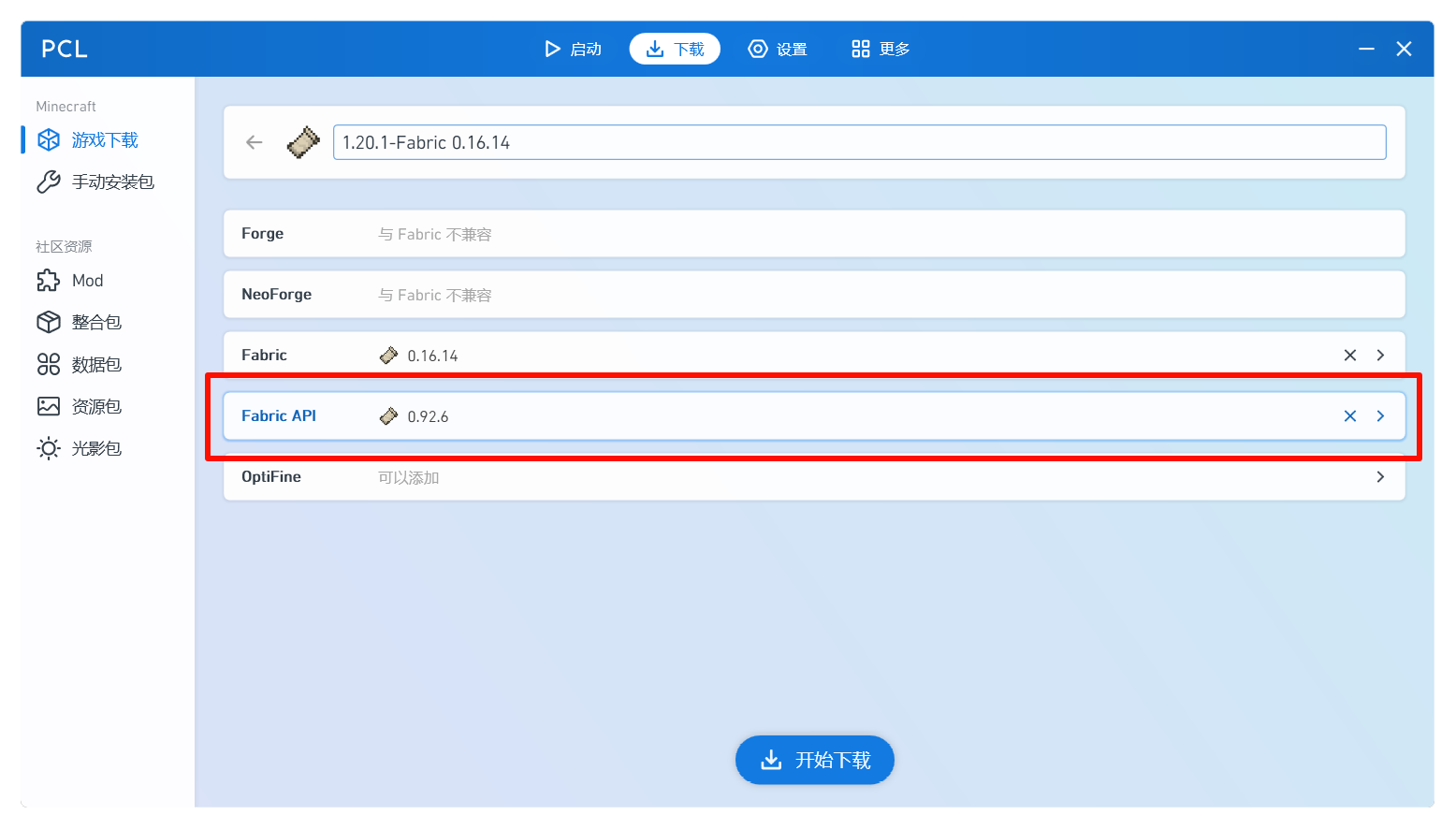Expand the Fabric API version chevron
Screen dimensions: 1456x829
tap(1380, 416)
